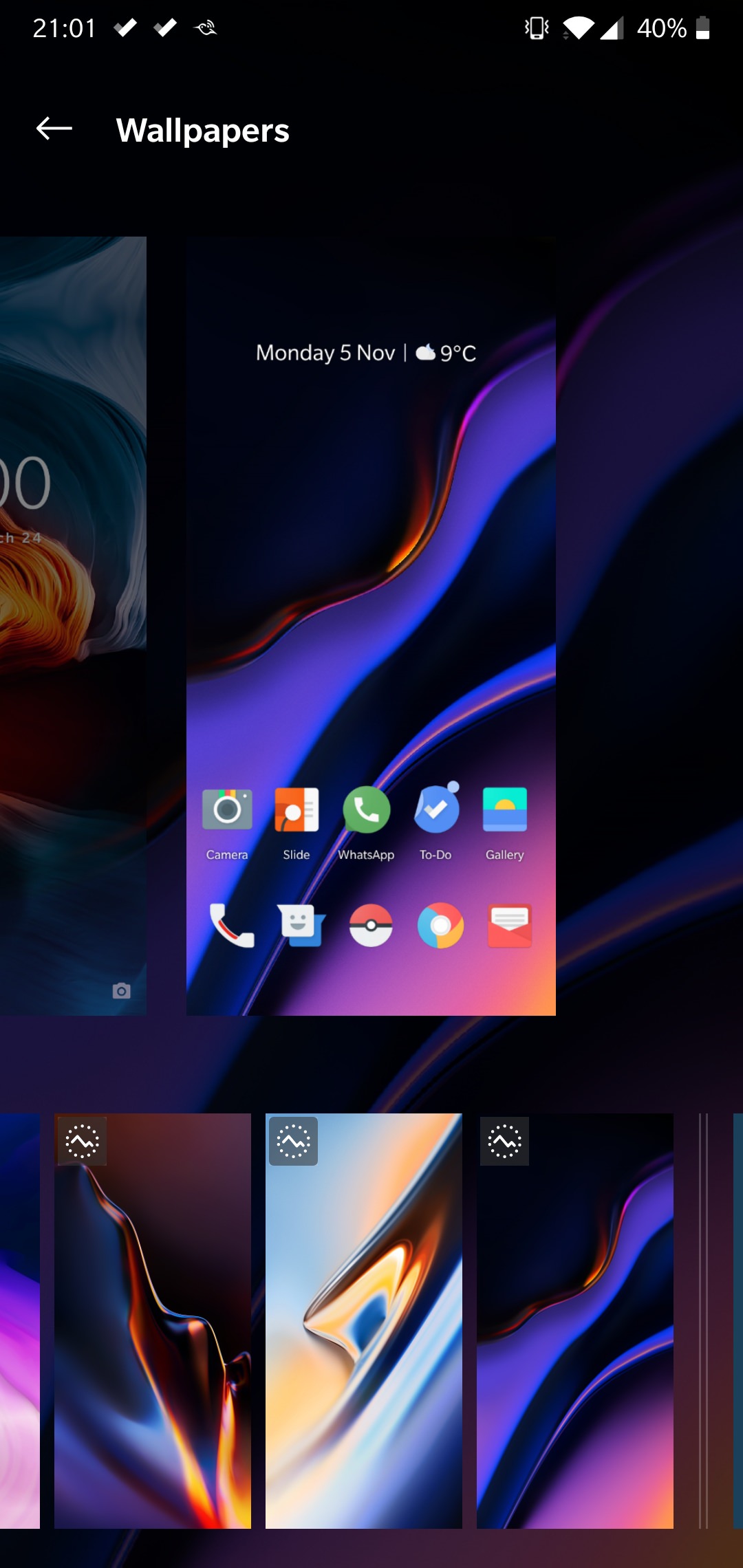Tap the lock screen camera shortcut icon
743x1568 pixels.
coord(122,991)
